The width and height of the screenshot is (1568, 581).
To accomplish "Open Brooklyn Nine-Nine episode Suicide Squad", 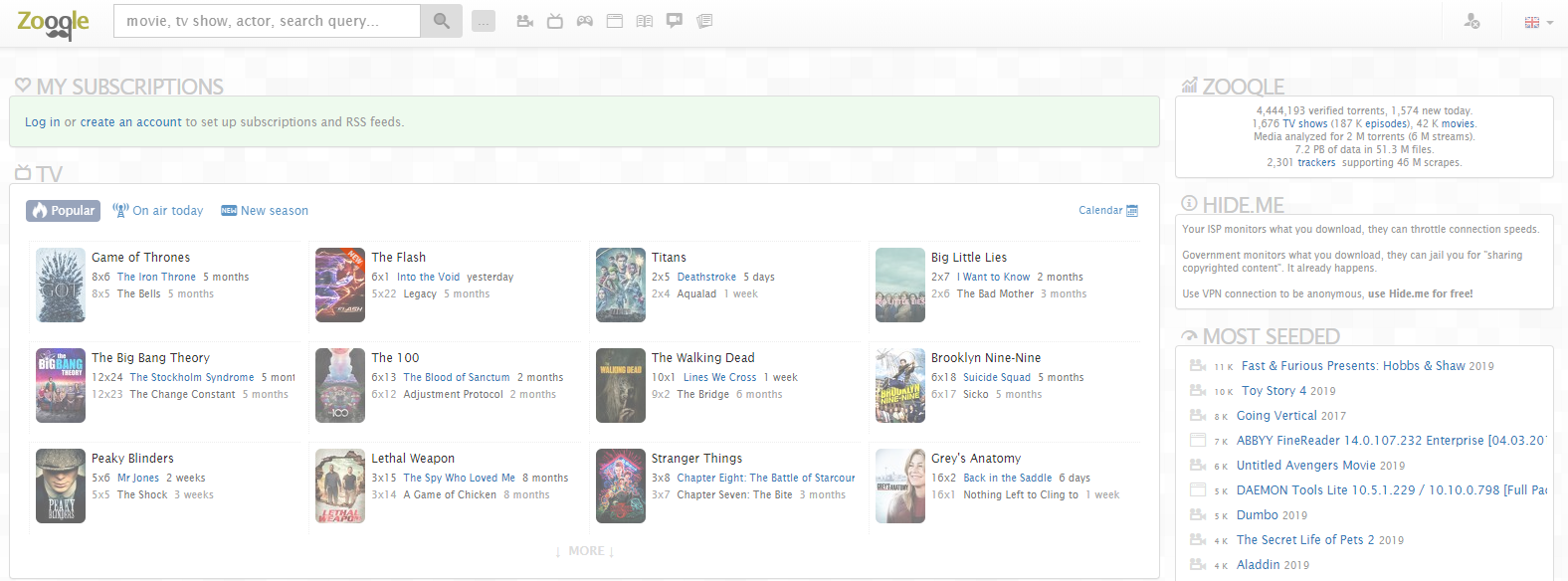I will tap(997, 378).
